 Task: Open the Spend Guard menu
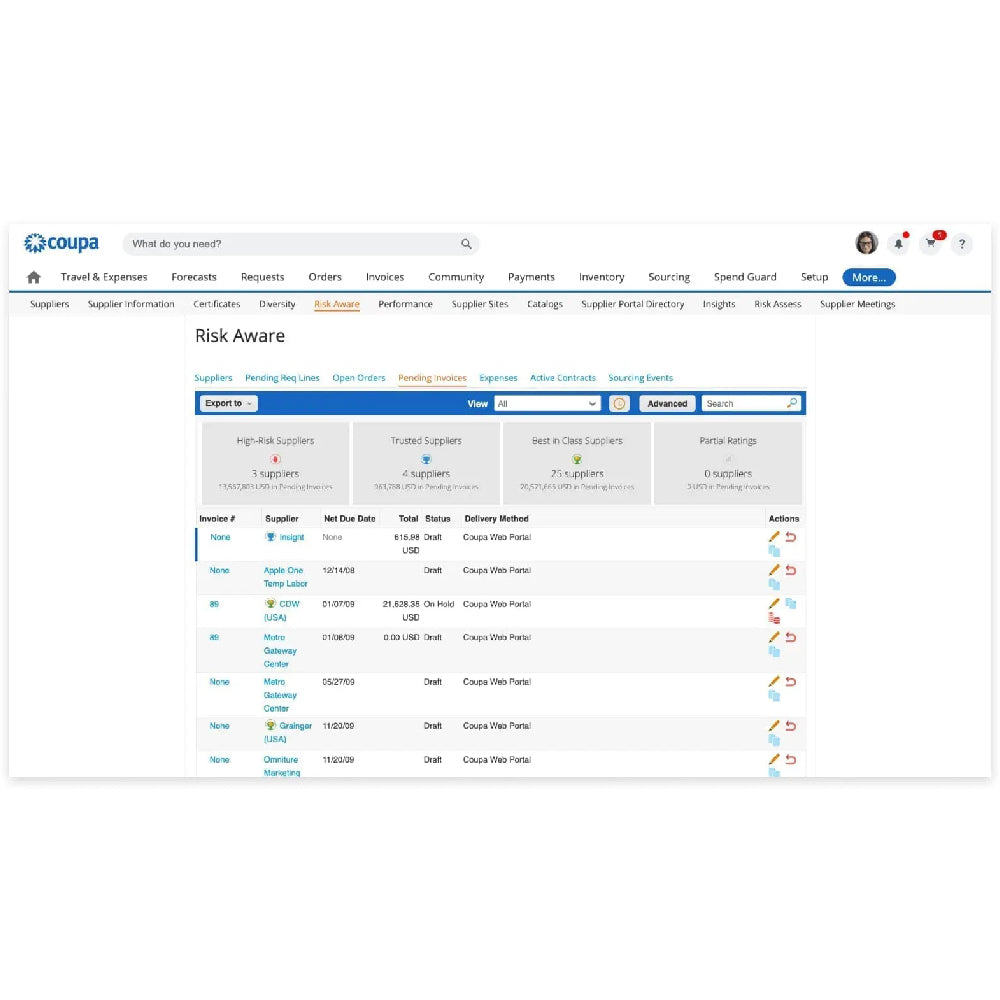[x=745, y=277]
